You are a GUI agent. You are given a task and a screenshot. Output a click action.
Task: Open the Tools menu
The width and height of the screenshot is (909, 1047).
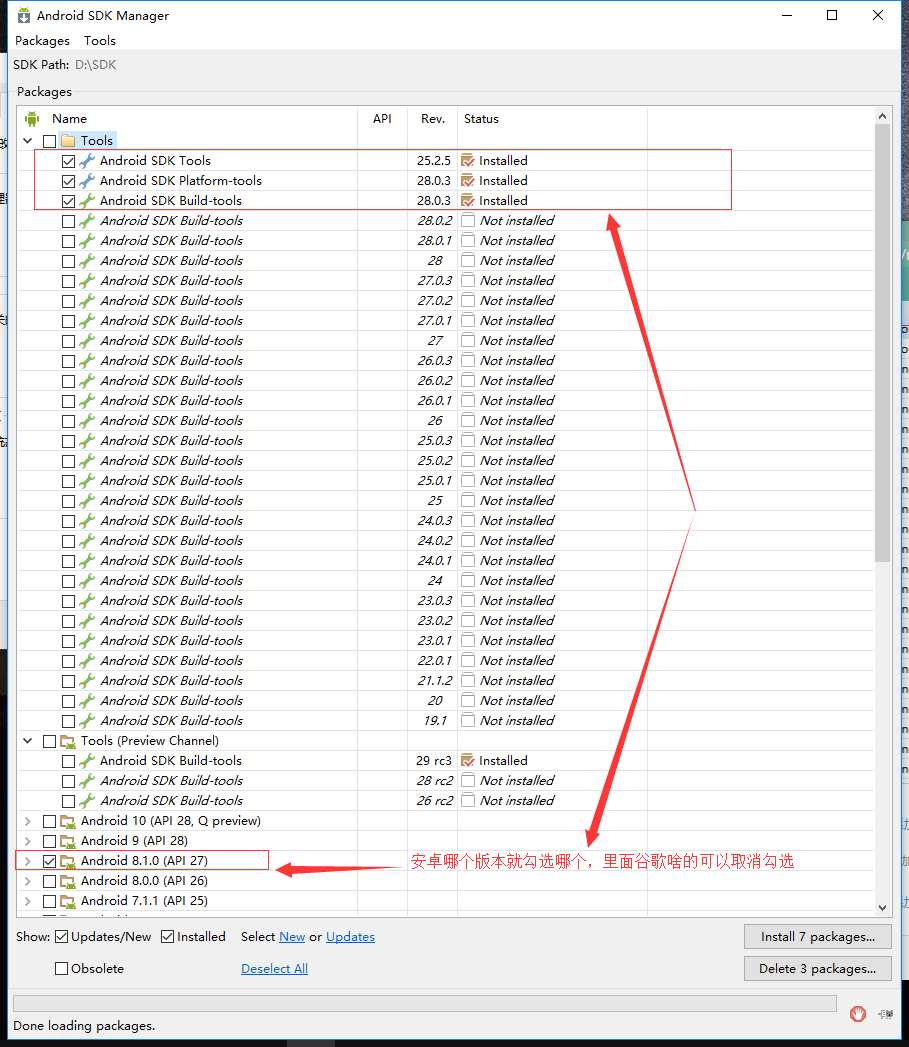[100, 41]
